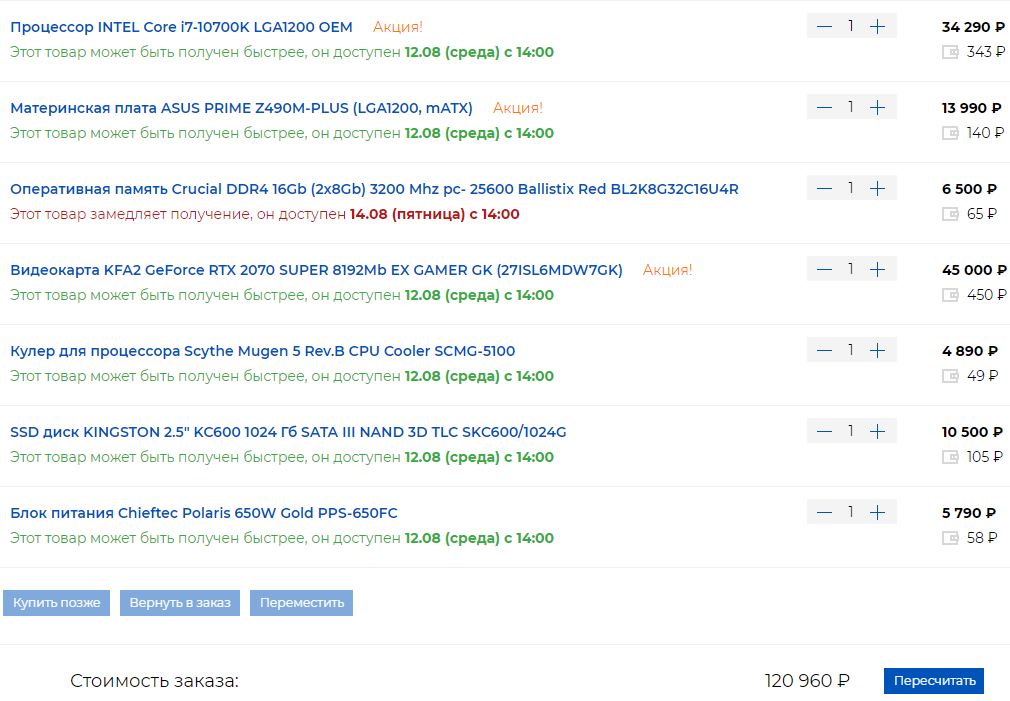The height and width of the screenshot is (701, 1010).
Task: Click green availability notice under KINGSTON SSD
Action: pos(281,457)
